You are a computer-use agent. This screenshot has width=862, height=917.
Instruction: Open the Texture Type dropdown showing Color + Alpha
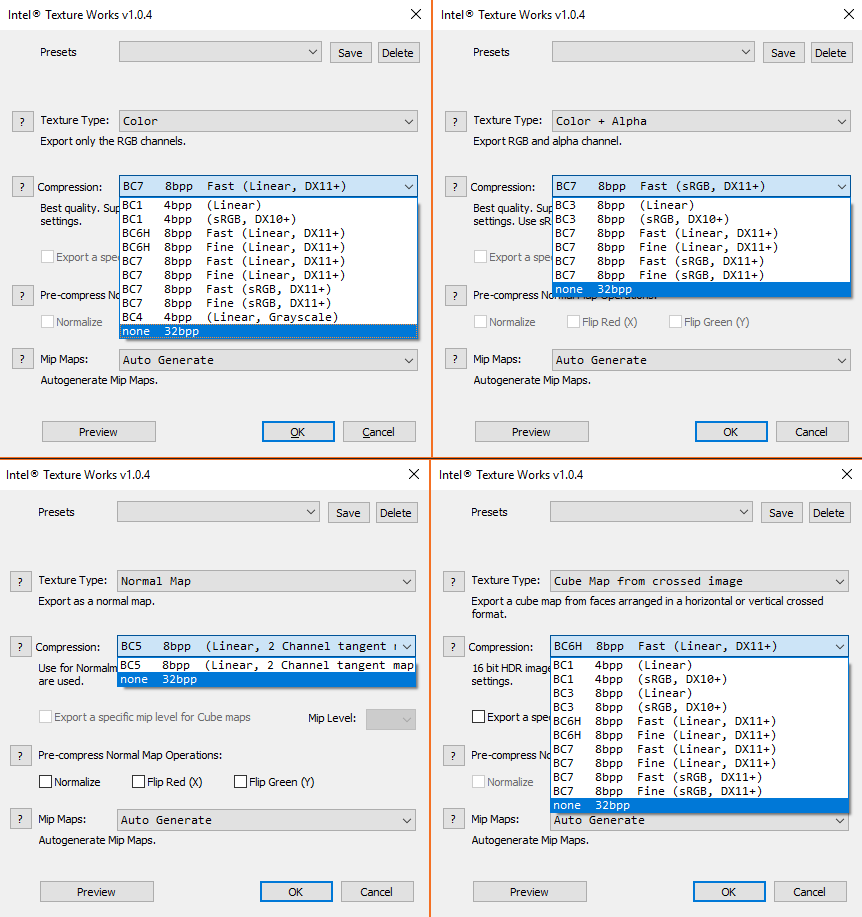tap(701, 121)
